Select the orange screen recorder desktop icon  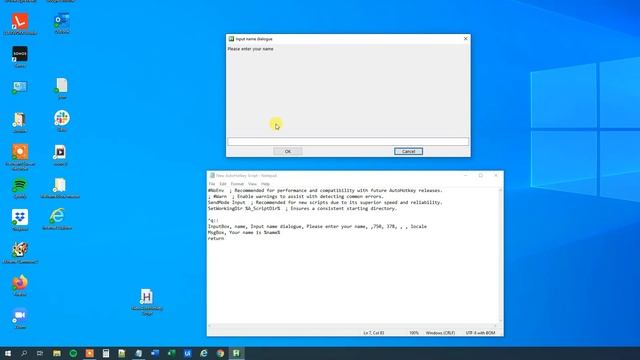coord(20,157)
